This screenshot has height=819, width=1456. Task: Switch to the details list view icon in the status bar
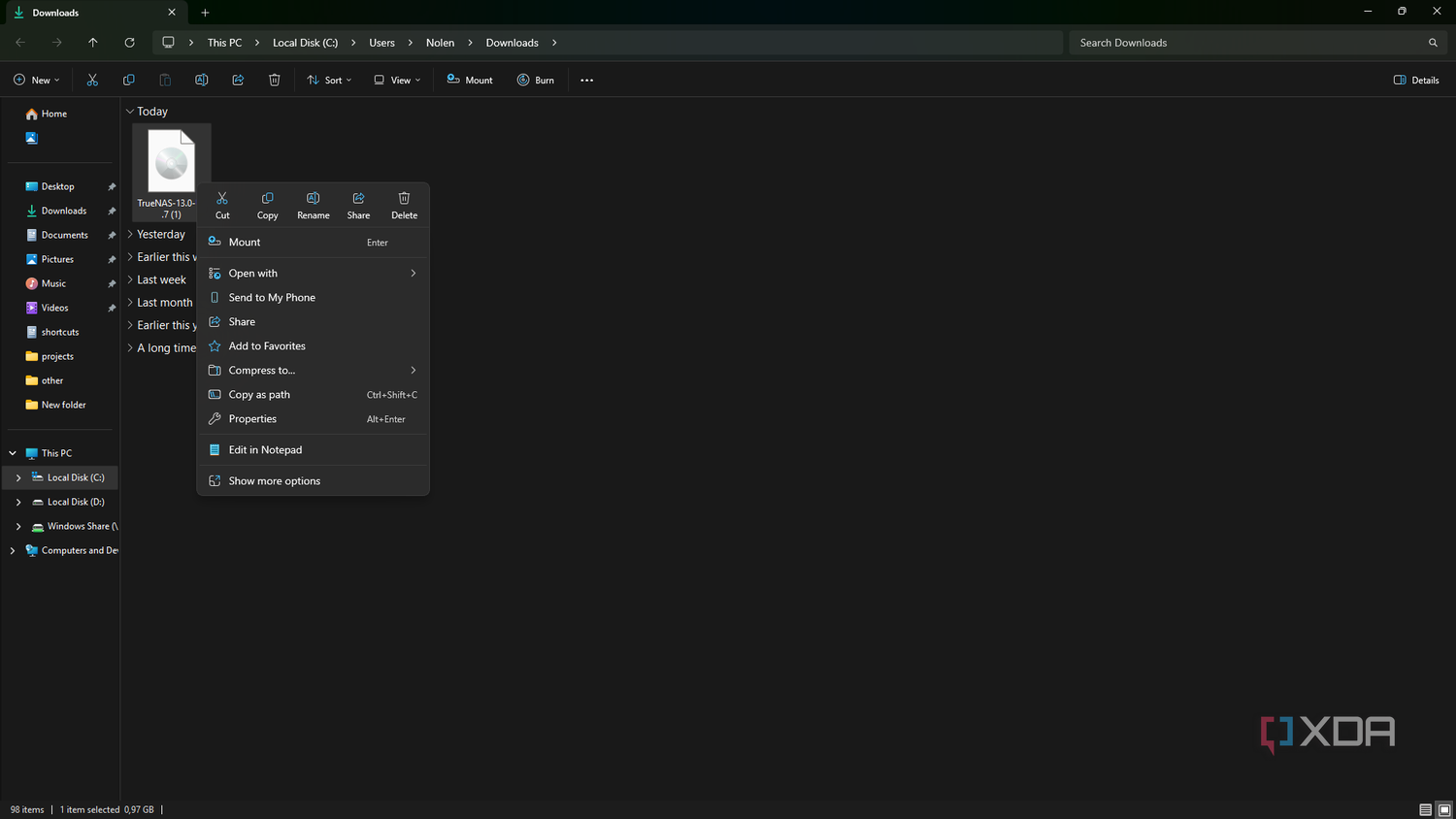click(1425, 809)
